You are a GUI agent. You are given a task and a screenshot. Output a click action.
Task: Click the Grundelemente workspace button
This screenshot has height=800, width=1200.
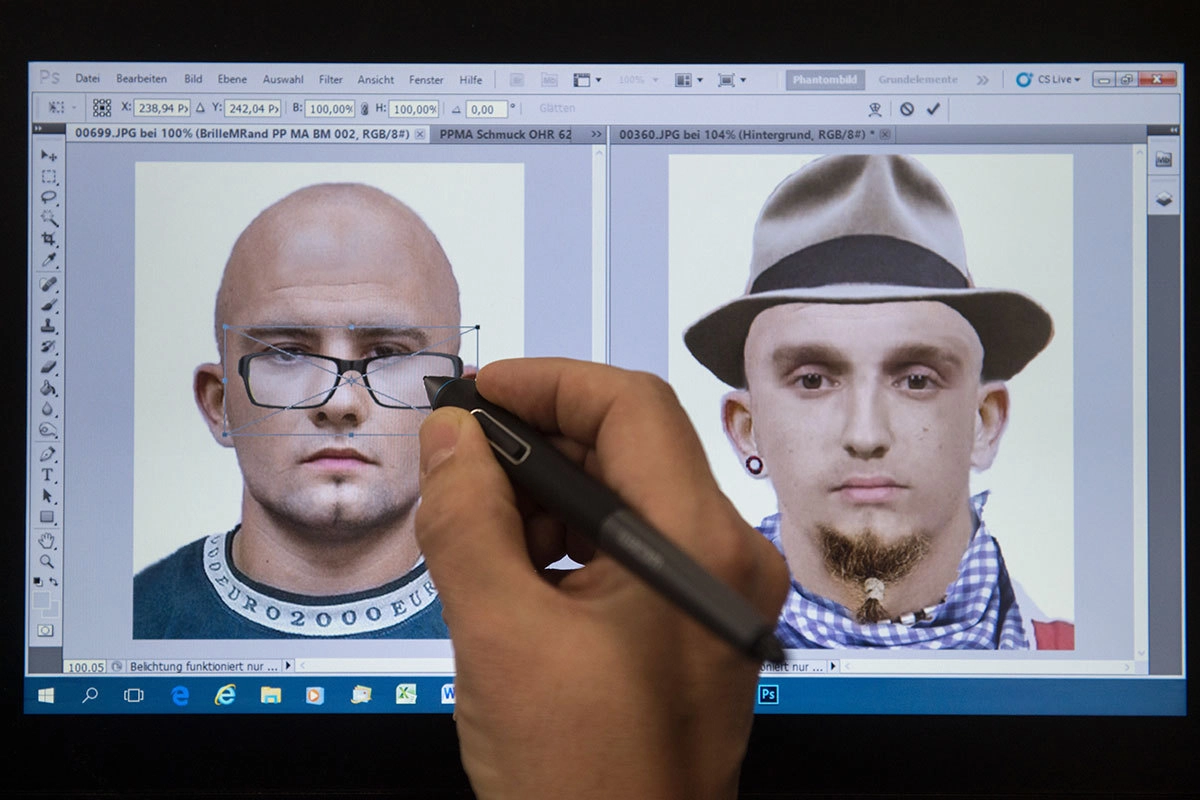pyautogui.click(x=917, y=80)
